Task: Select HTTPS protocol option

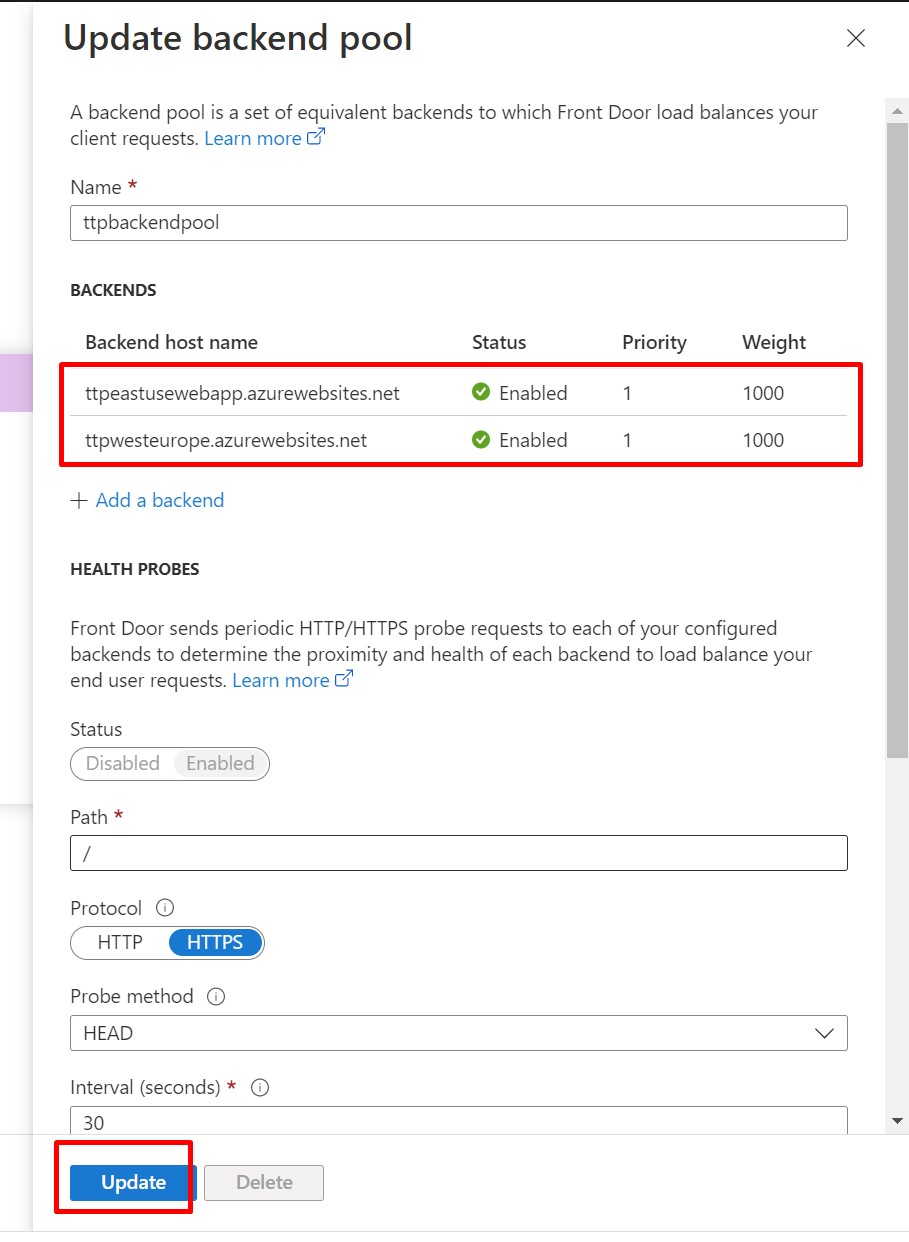Action: (x=215, y=942)
